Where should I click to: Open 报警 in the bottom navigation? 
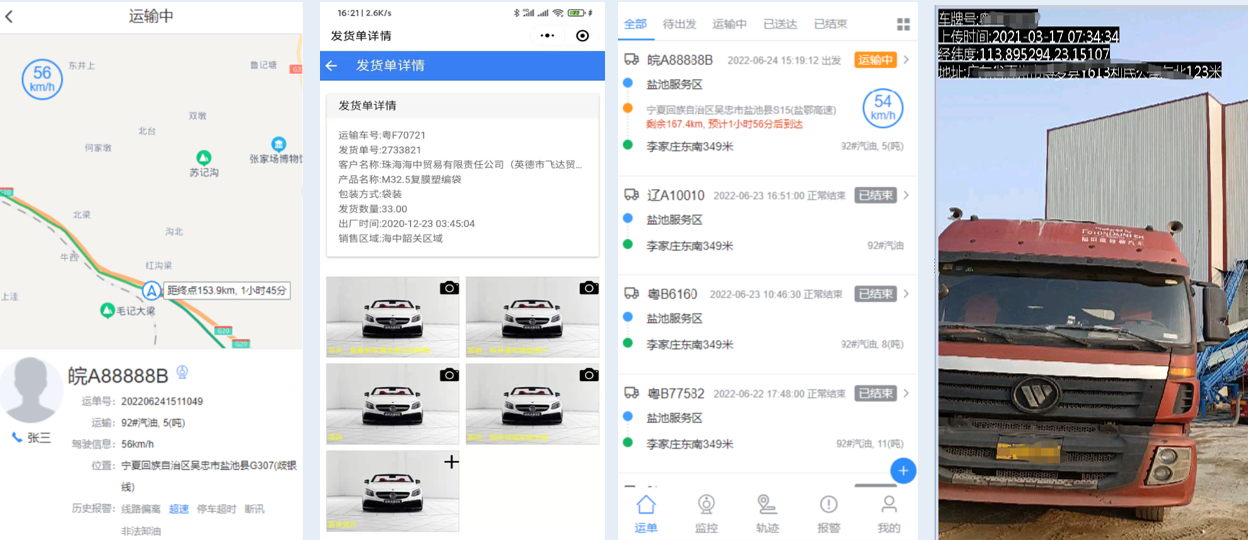tap(829, 512)
